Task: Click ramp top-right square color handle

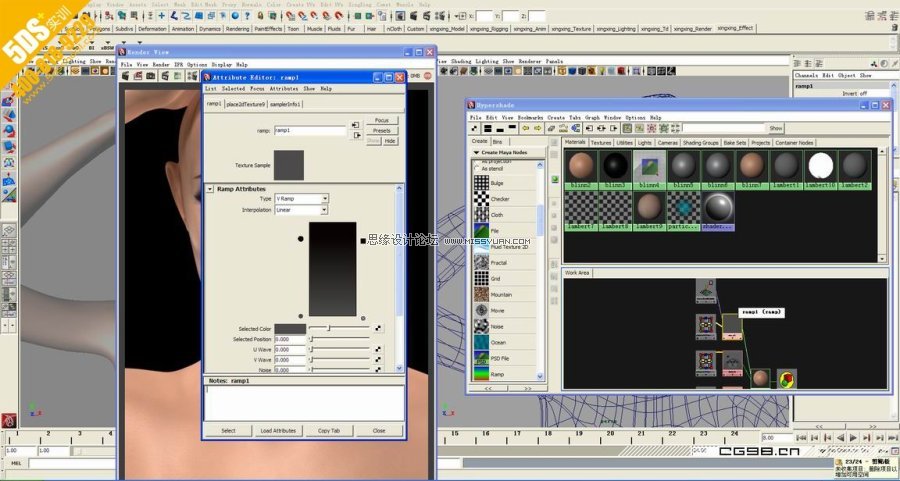Action: tap(363, 240)
